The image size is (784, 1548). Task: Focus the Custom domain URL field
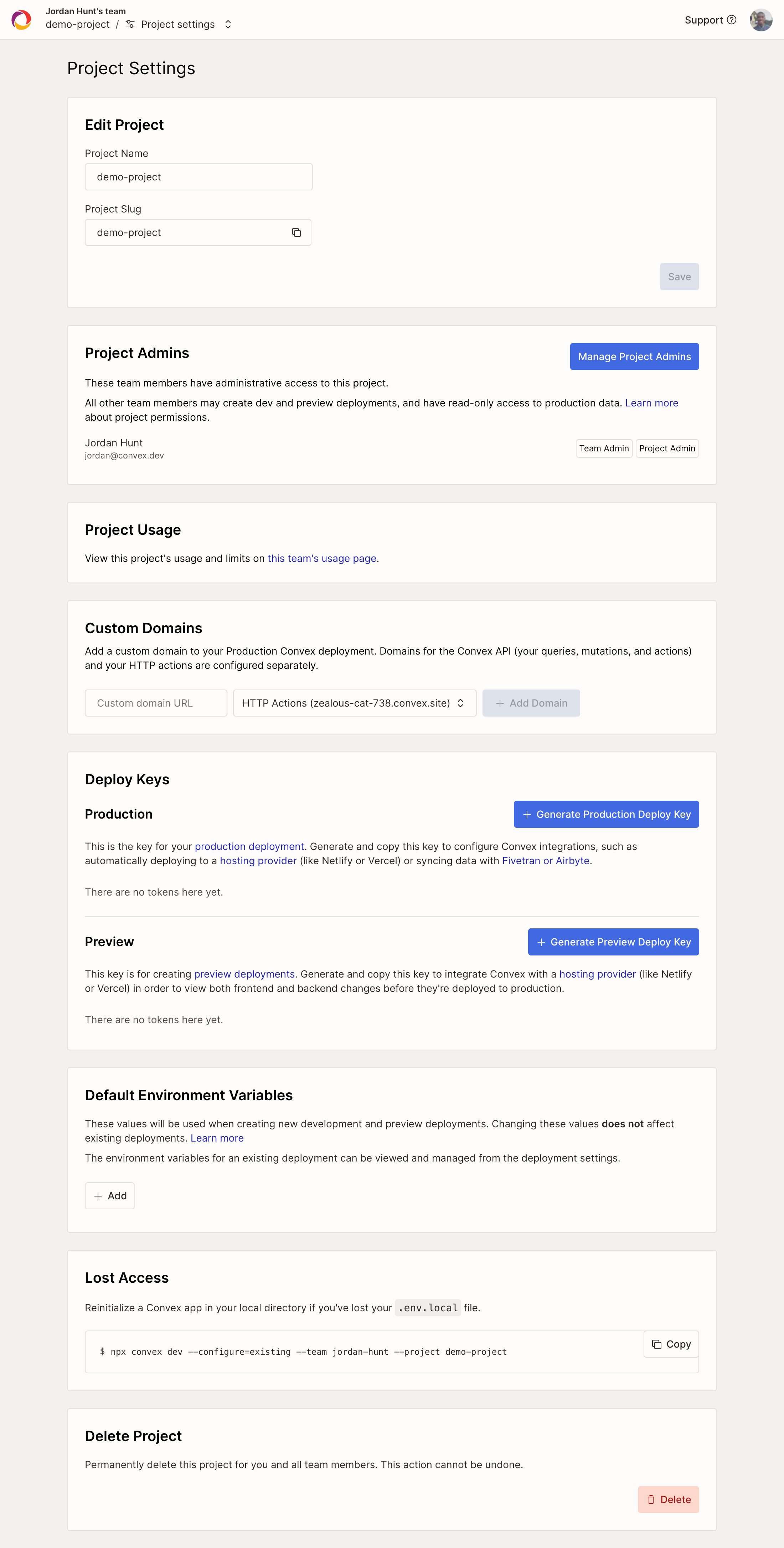click(x=156, y=703)
